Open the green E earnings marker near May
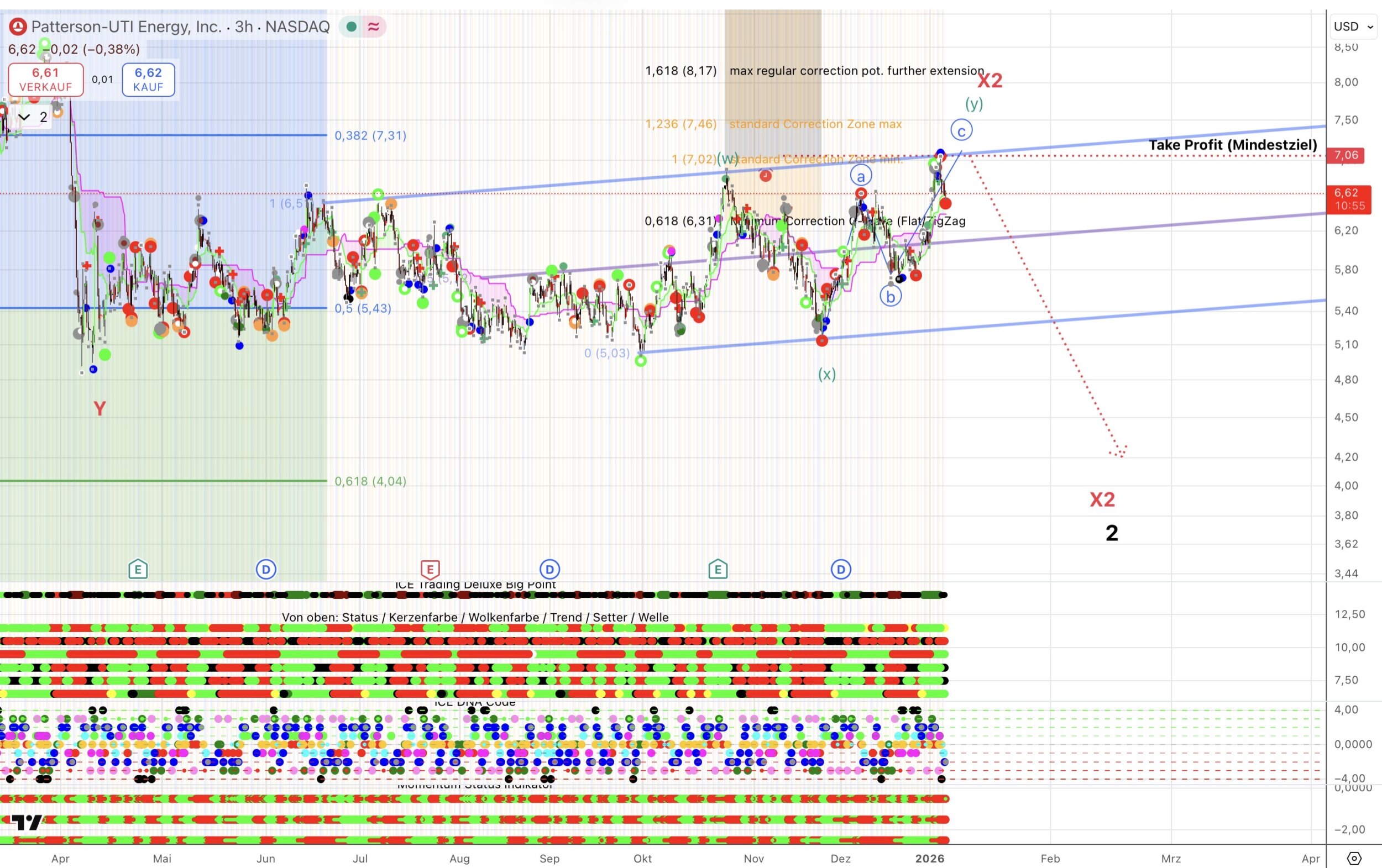The image size is (1382, 868). (x=138, y=569)
